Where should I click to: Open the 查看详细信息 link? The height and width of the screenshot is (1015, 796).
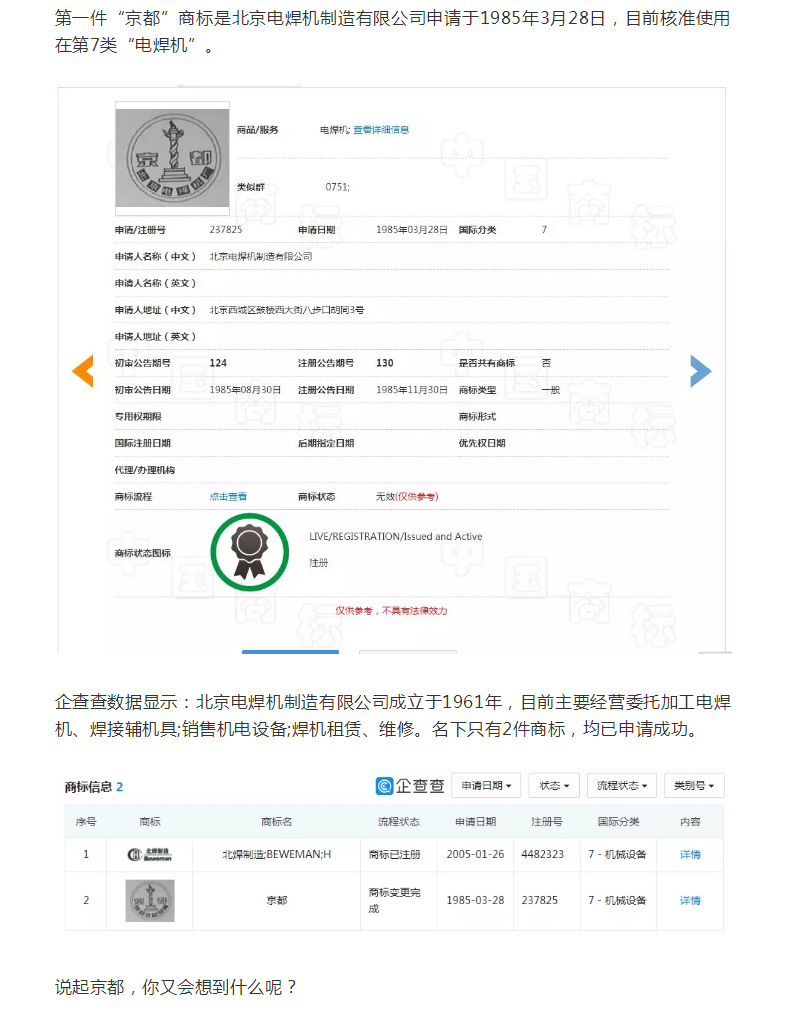pos(381,130)
